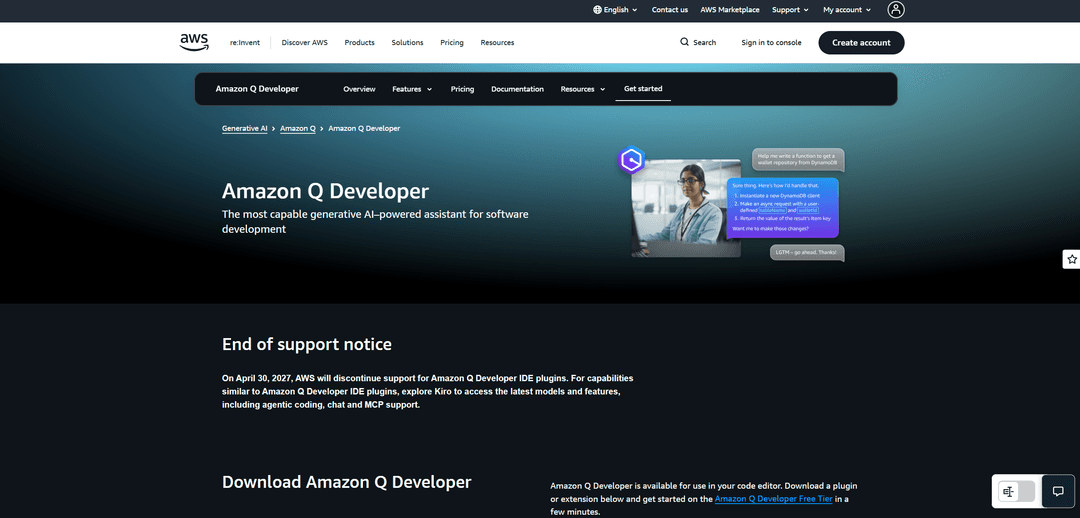Image resolution: width=1080 pixels, height=518 pixels.
Task: Open the Discover AWS menu
Action: point(304,43)
